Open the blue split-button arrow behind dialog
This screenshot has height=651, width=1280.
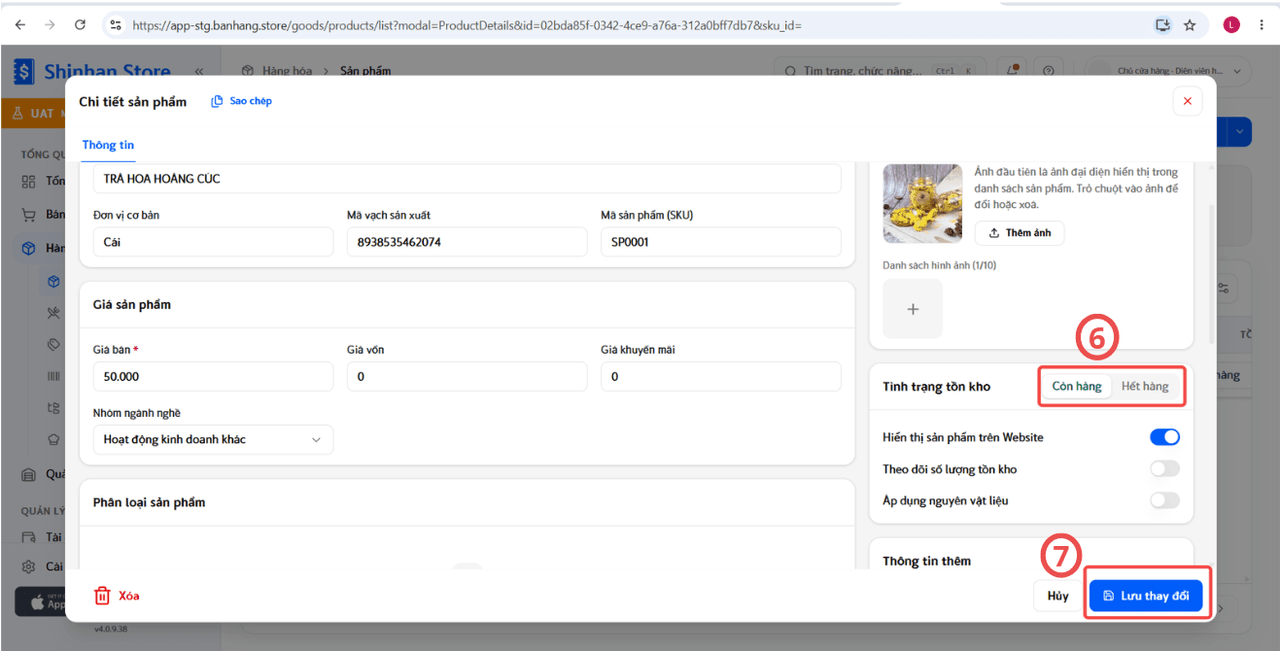tap(1241, 131)
